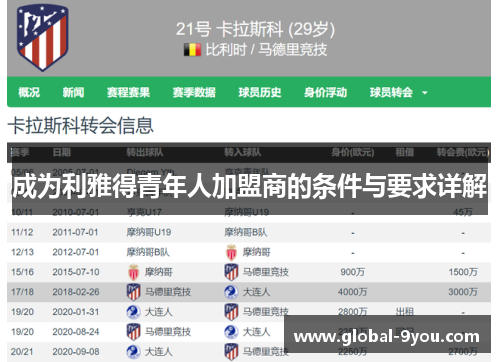Open the 概况 tab
Image resolution: width=500 pixels, height=362 pixels.
pos(29,92)
